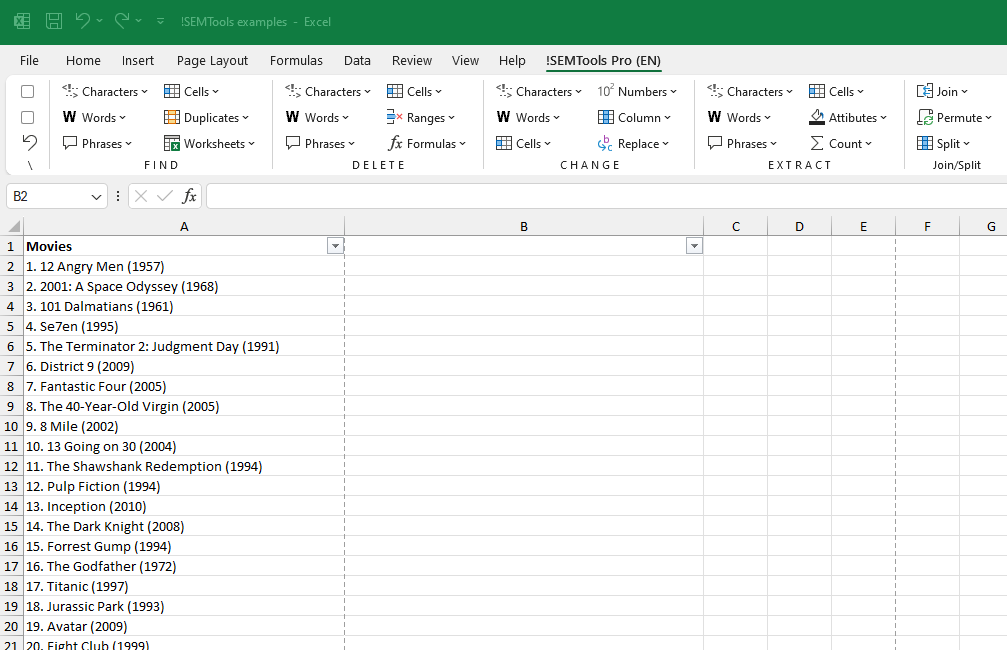Screen dimensions: 1007x650
Task: Click the Formulas tool in DELETE group
Action: pyautogui.click(x=428, y=143)
